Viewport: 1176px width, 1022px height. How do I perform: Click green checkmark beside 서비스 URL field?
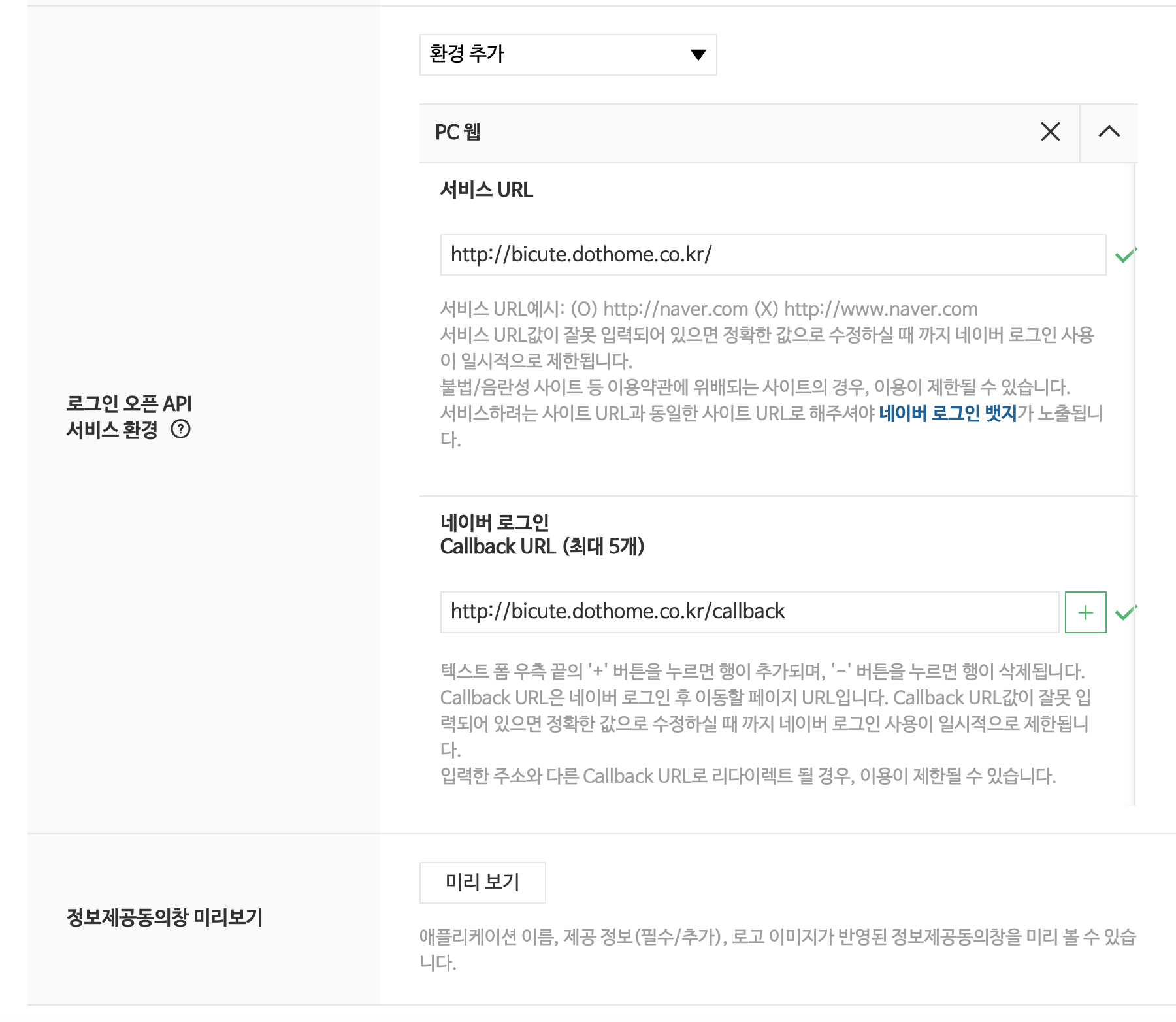point(1125,255)
